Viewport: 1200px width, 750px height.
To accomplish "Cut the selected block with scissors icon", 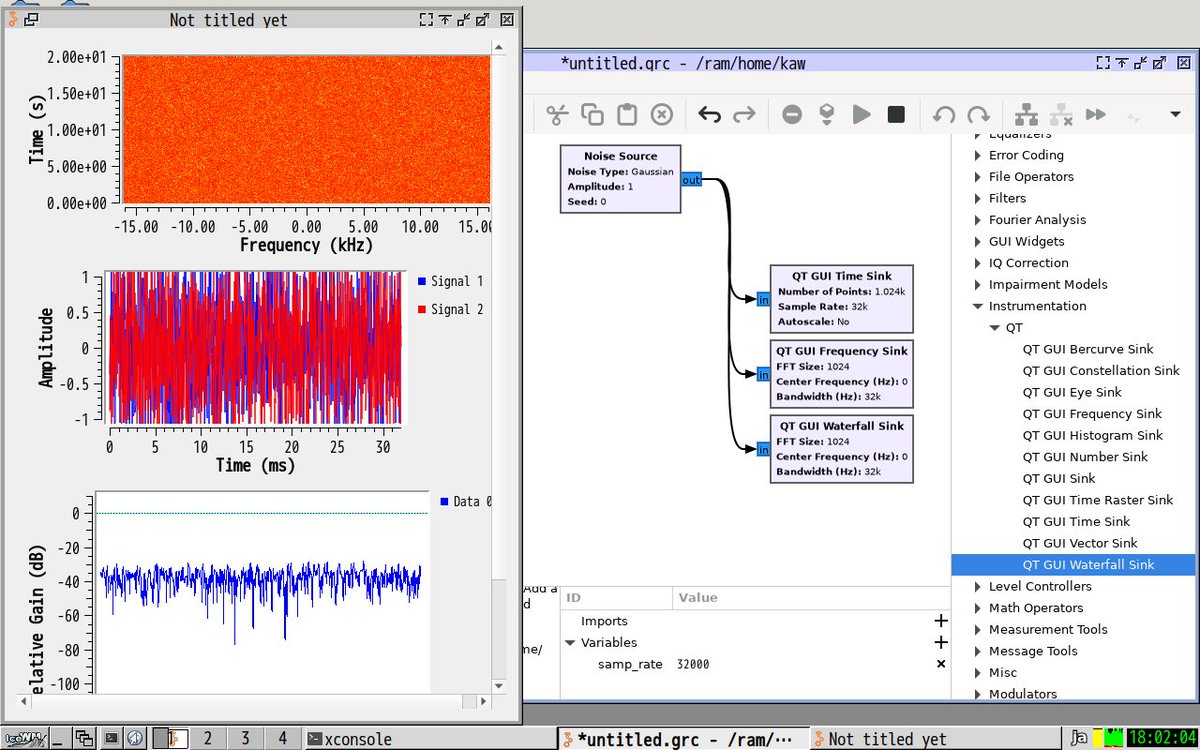I will pyautogui.click(x=557, y=114).
